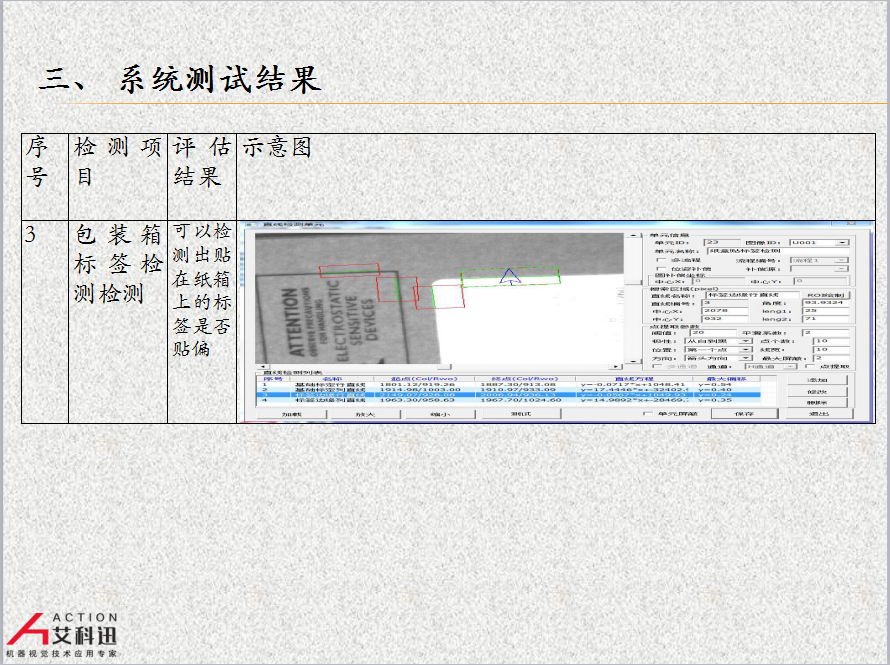The width and height of the screenshot is (890, 665).
Task: Click the 最大屏蔽 field
Action: 831,358
